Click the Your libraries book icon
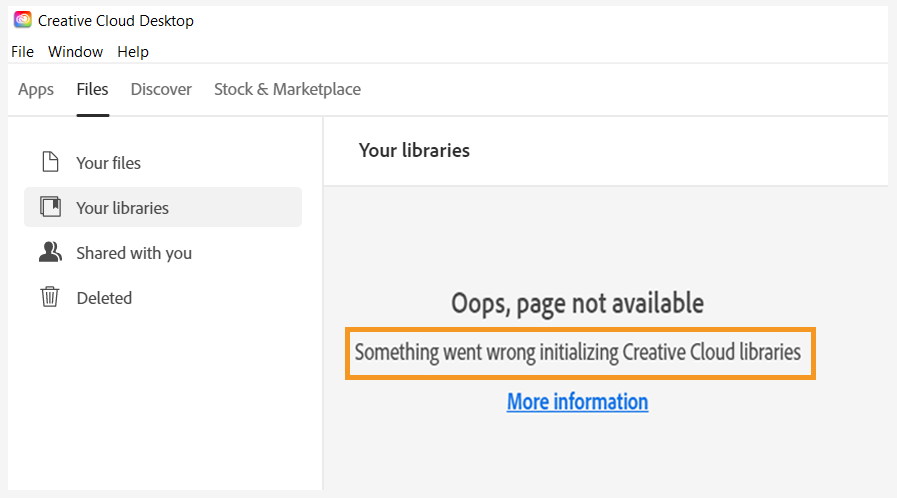Viewport: 897px width, 498px height. [49, 207]
